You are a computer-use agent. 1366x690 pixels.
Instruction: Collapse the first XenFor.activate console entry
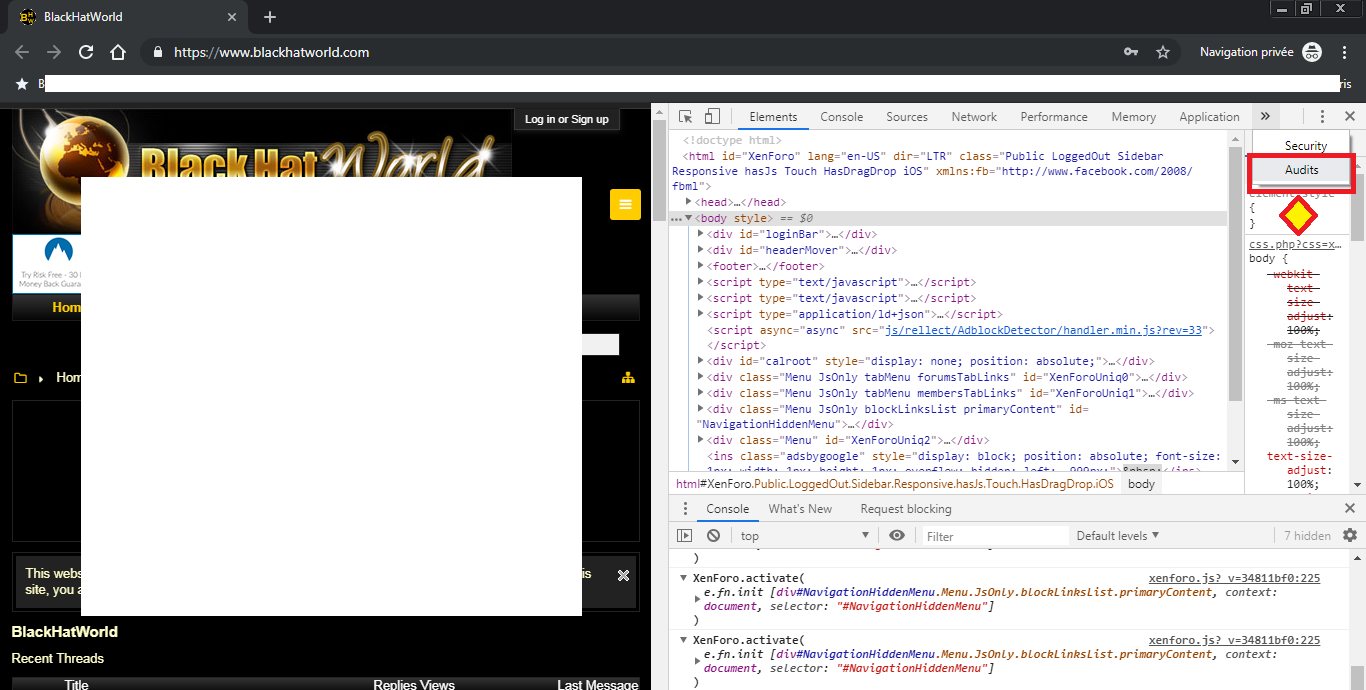684,578
